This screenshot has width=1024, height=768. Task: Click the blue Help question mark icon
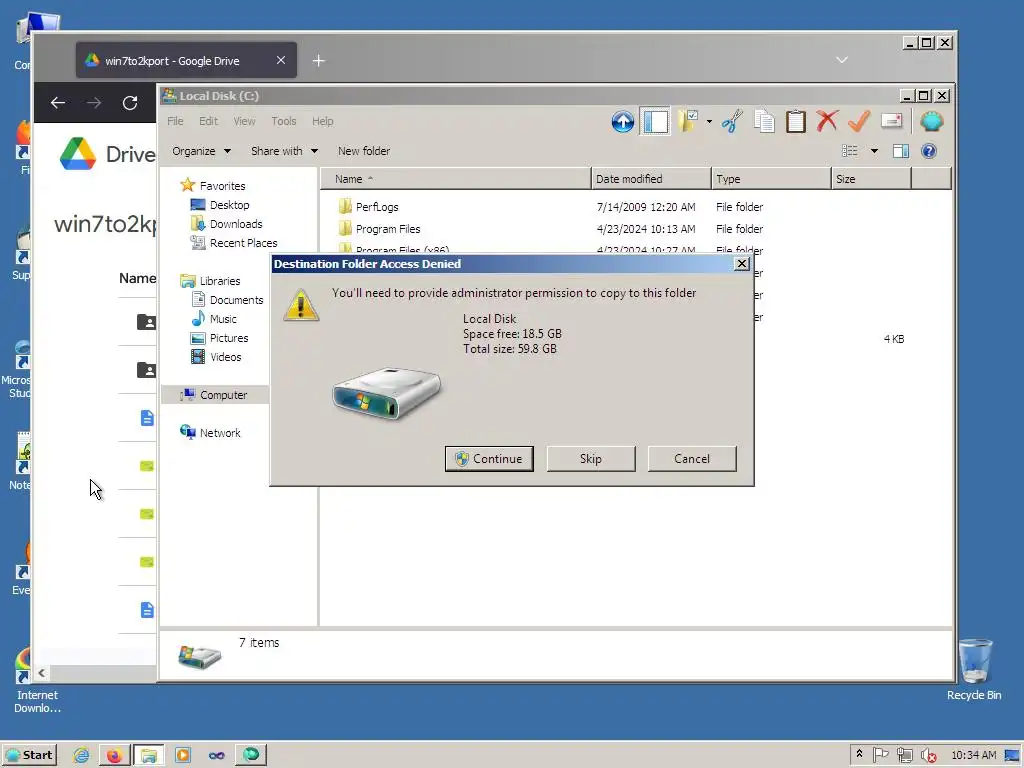(x=929, y=151)
